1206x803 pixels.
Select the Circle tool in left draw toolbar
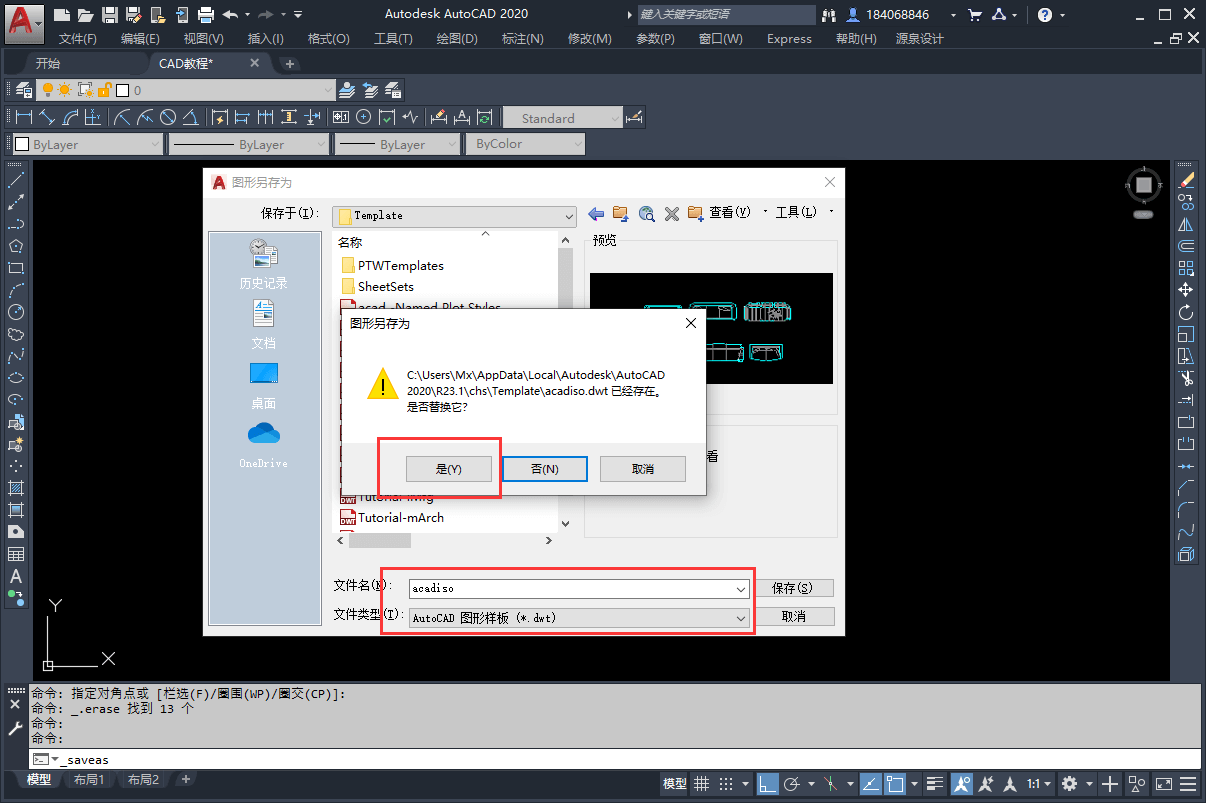point(16,312)
